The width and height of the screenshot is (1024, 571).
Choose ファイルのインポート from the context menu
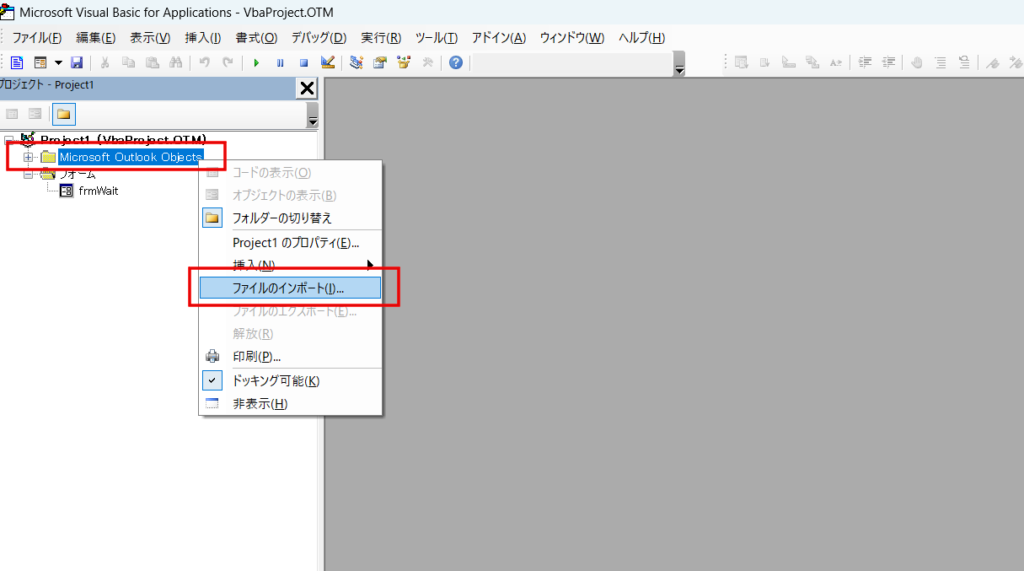pyautogui.click(x=288, y=288)
